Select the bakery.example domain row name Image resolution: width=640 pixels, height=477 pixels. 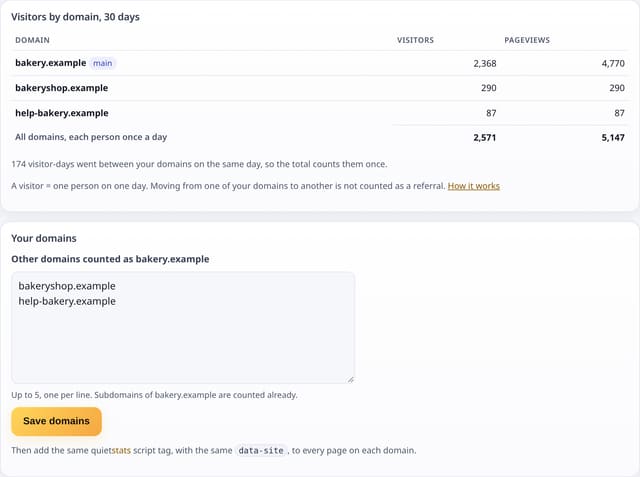click(51, 63)
